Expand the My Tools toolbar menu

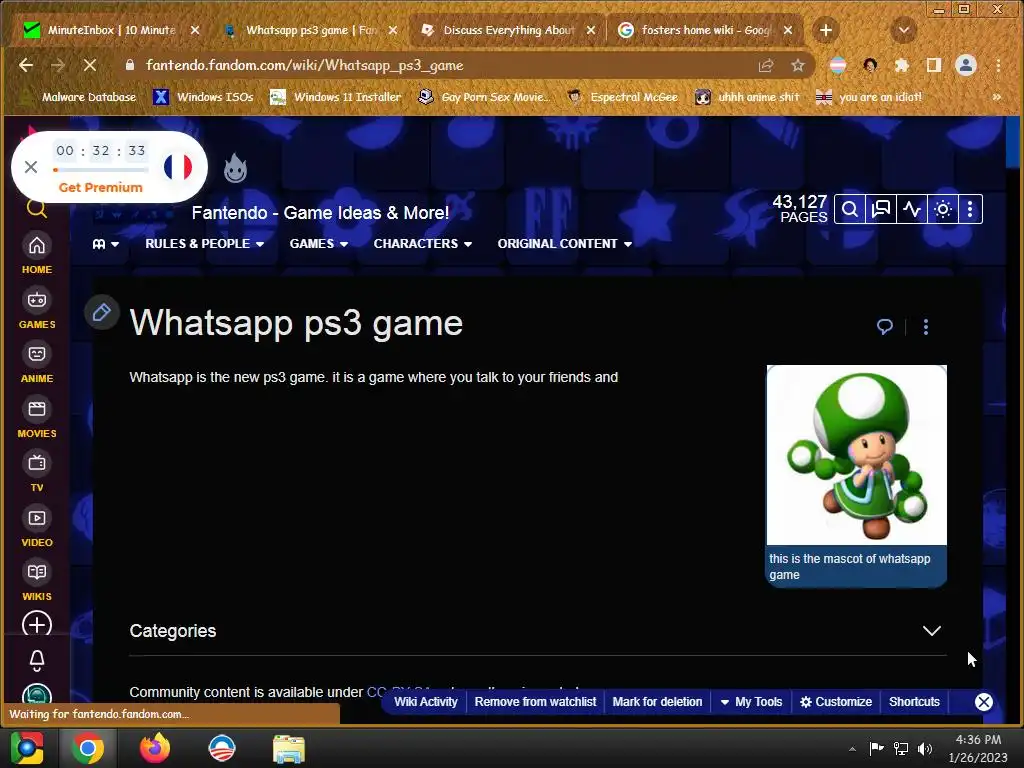[x=751, y=702]
